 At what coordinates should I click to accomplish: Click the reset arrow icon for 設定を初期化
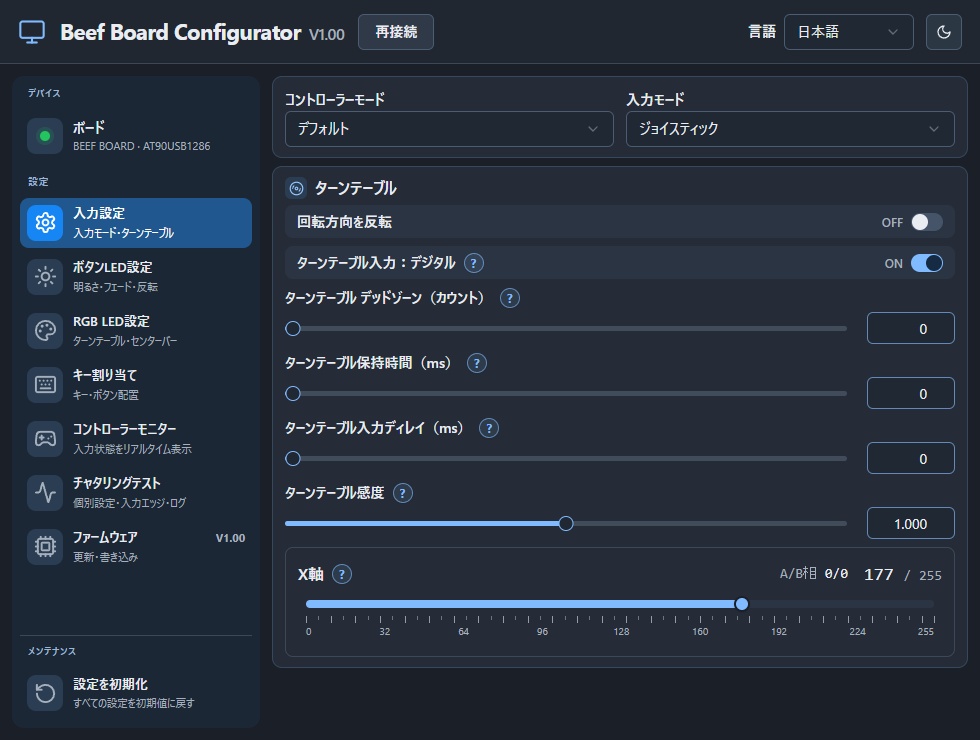pos(45,692)
